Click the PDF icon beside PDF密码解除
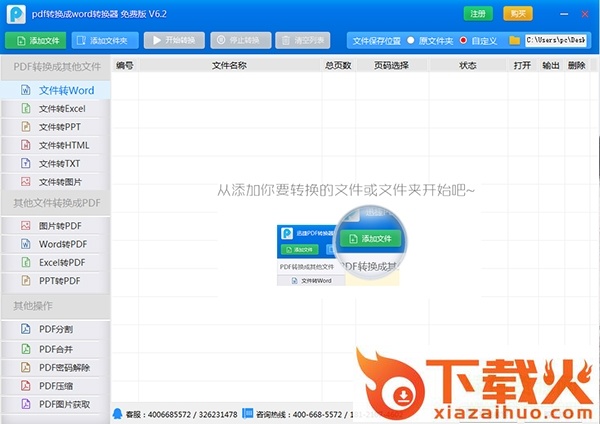Screen dimensions: 600x424 coord(26,367)
